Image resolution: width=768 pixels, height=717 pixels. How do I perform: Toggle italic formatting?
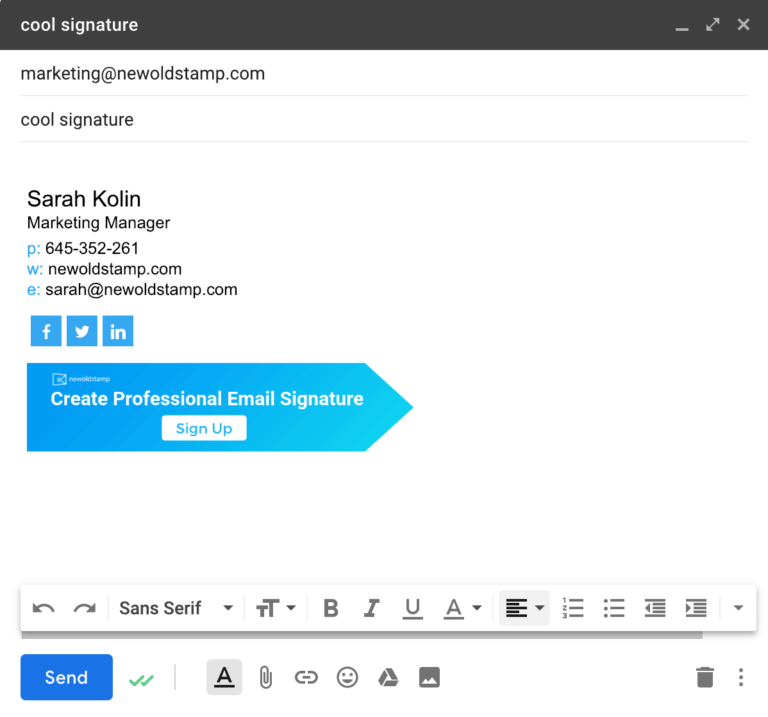372,608
